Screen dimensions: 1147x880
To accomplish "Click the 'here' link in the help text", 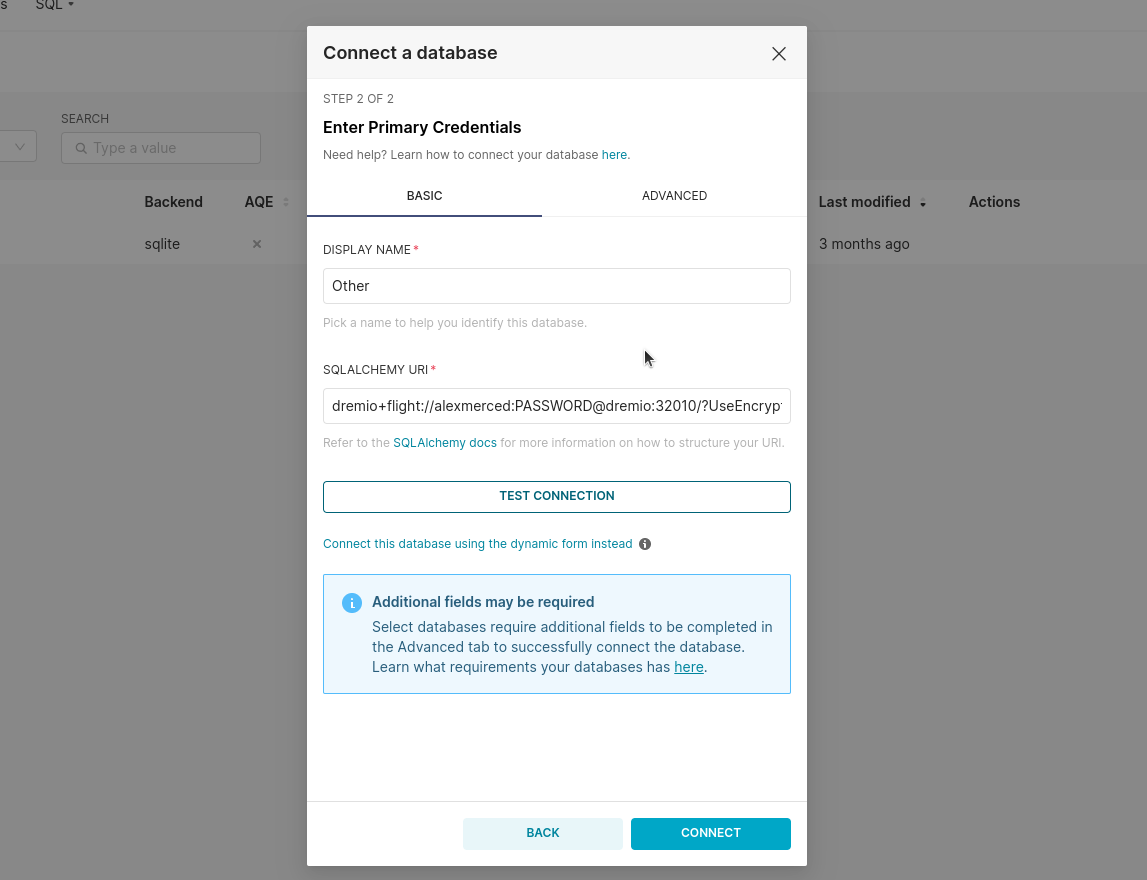I will [614, 155].
